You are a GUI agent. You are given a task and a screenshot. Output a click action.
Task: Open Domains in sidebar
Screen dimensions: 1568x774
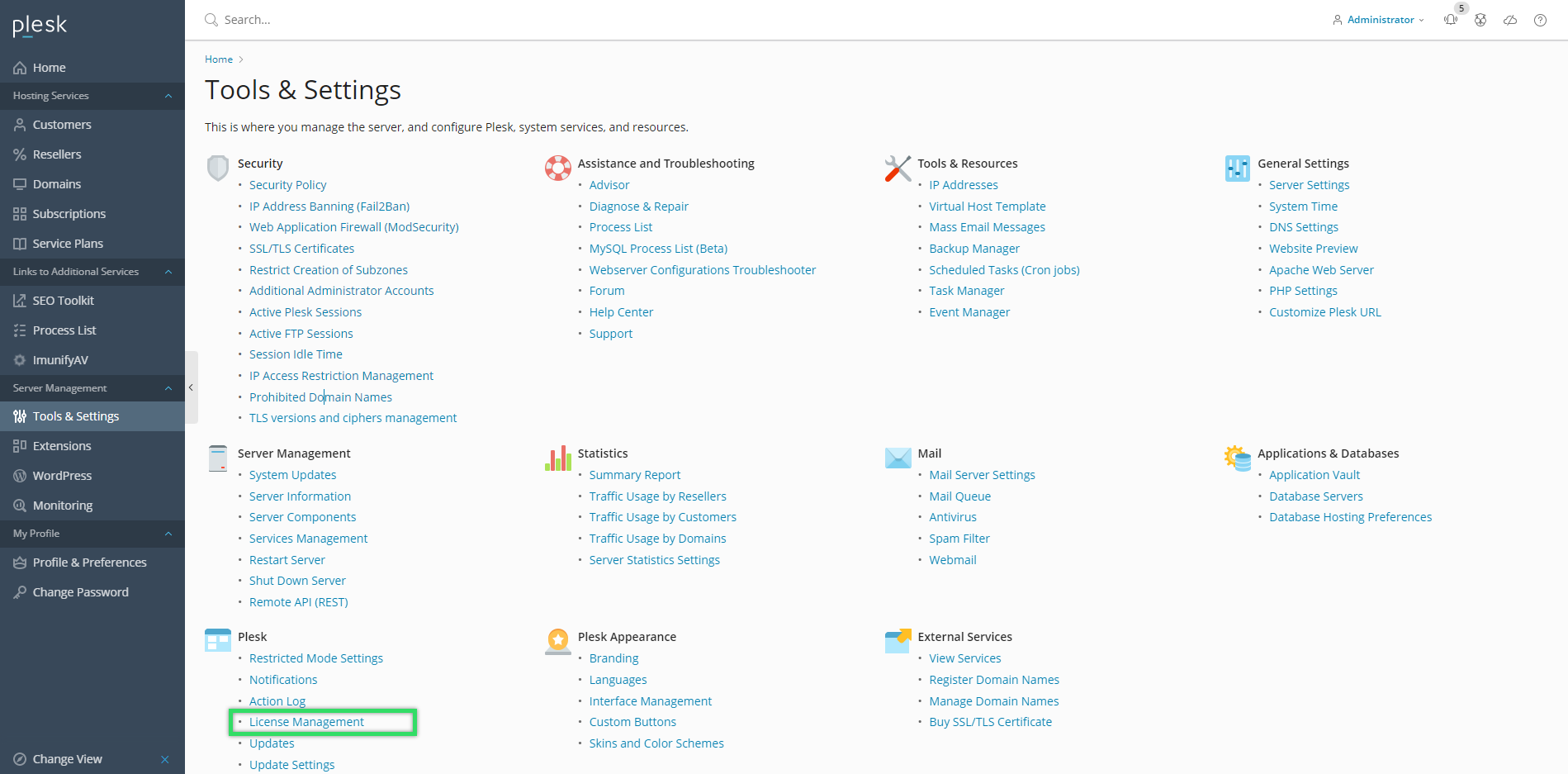pos(92,184)
